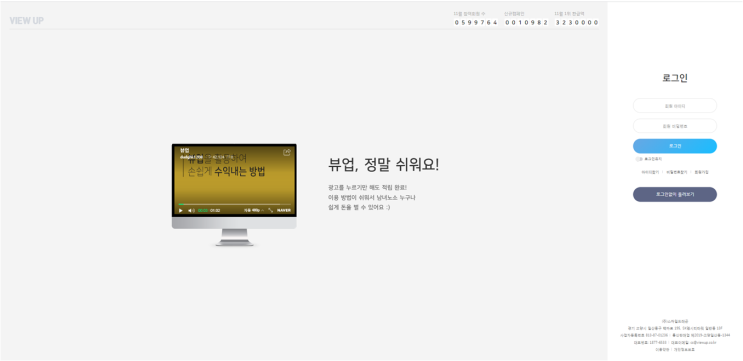Focus the member ID input field

tap(675, 106)
